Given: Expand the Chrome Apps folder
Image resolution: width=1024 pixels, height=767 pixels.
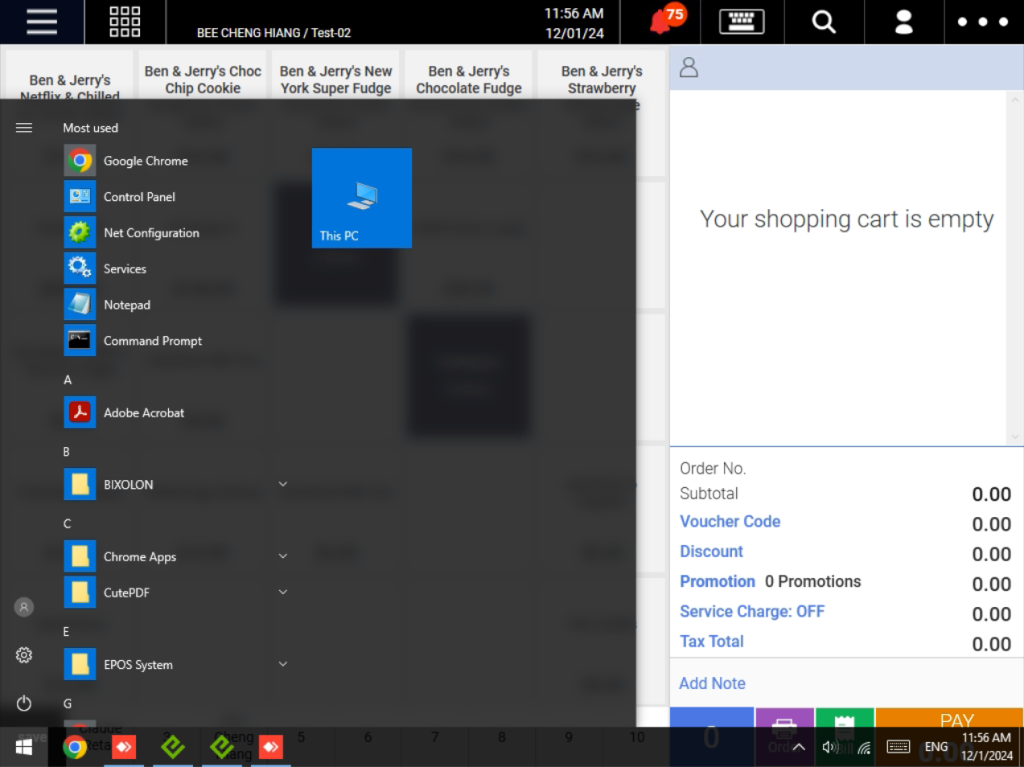Looking at the screenshot, I should pyautogui.click(x=283, y=556).
